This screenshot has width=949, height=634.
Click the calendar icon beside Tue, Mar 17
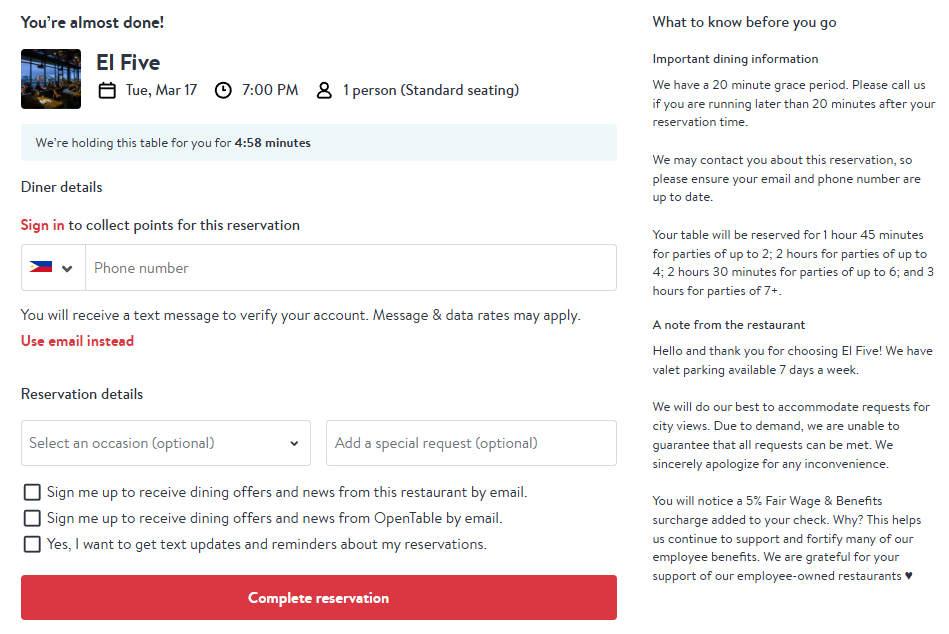[x=107, y=91]
